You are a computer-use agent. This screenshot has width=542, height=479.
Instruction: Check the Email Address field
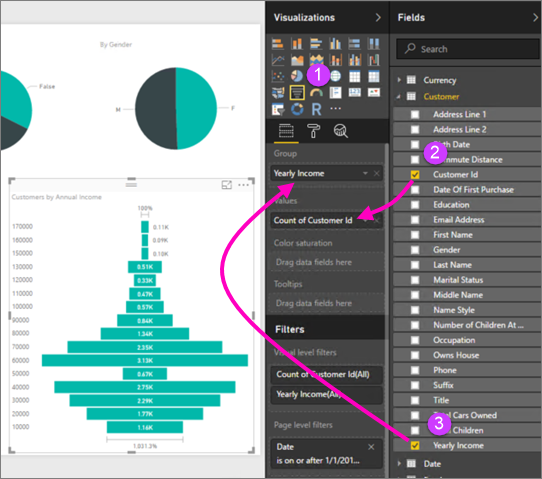[x=415, y=220]
